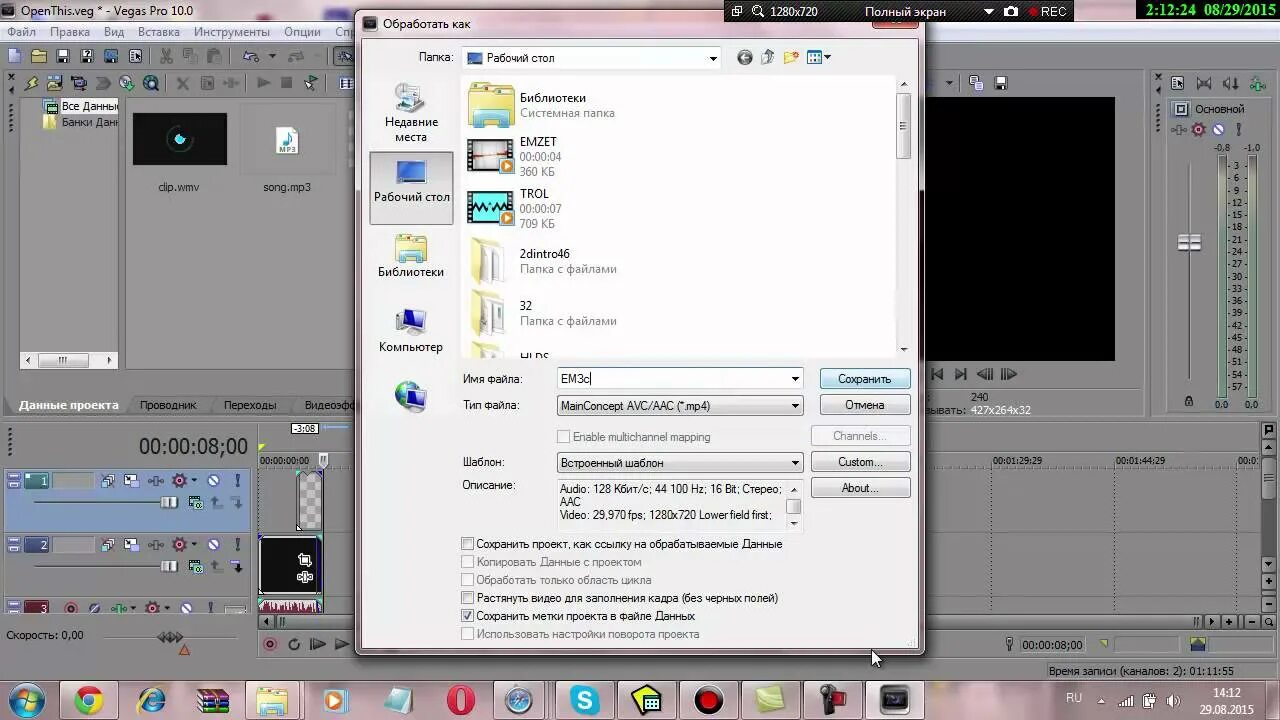Mute audio track 3
Screen dimensions: 1280x720
pos(187,608)
